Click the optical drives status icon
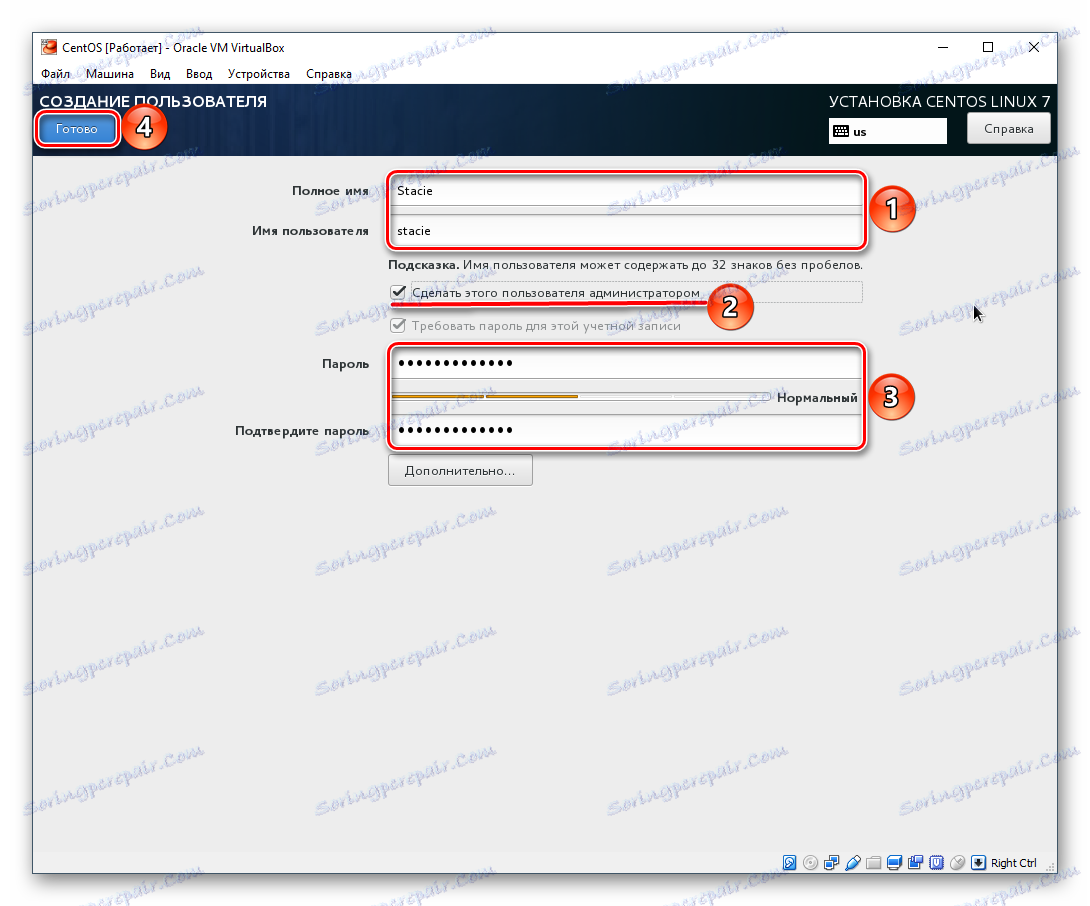Image resolution: width=1090 pixels, height=906 pixels. tap(808, 862)
